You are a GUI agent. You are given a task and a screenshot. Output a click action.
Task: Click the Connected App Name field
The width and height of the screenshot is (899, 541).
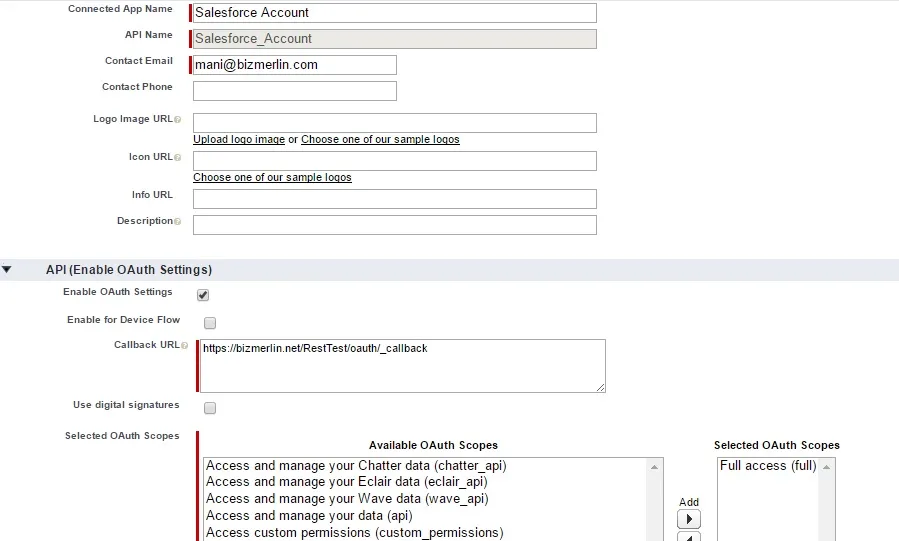[394, 13]
